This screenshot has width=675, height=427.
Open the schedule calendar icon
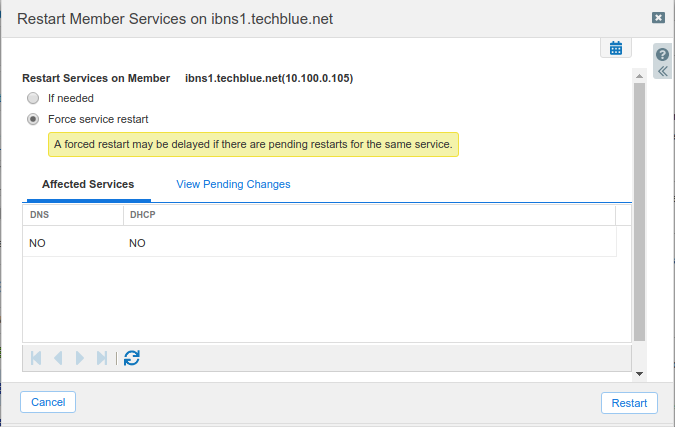(616, 48)
